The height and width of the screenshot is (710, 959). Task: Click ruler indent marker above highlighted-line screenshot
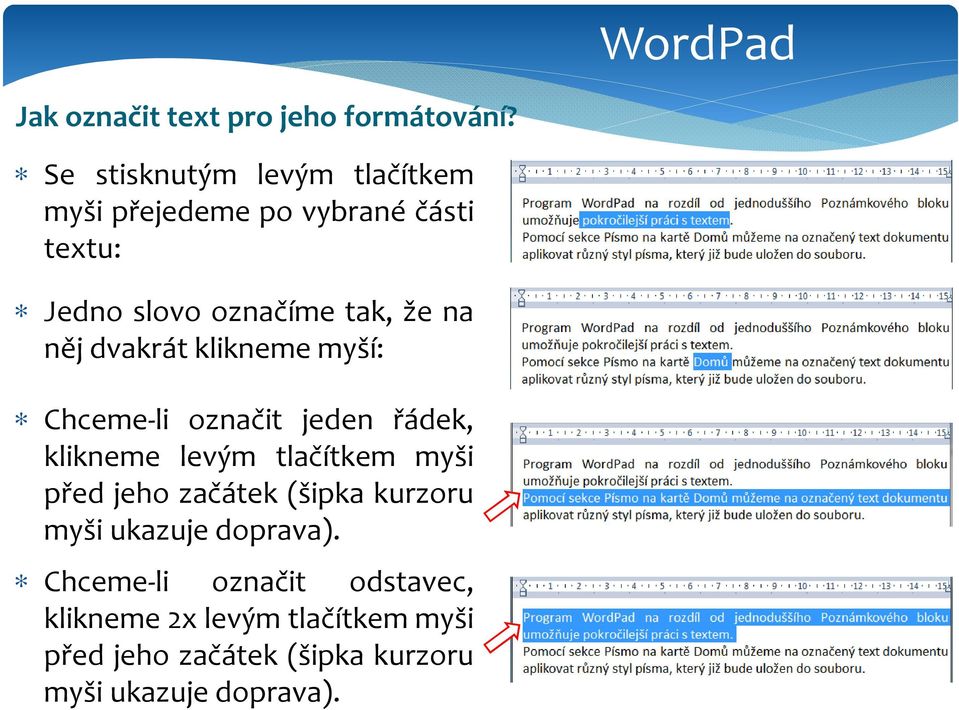click(x=522, y=434)
